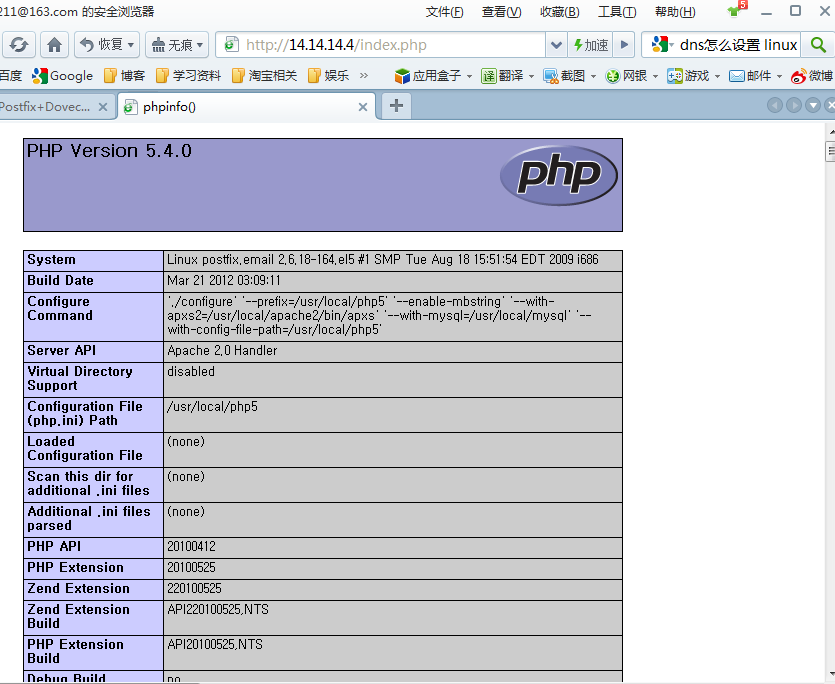
Task: Expand the 应用盒子 dropdown arrow
Action: (469, 77)
